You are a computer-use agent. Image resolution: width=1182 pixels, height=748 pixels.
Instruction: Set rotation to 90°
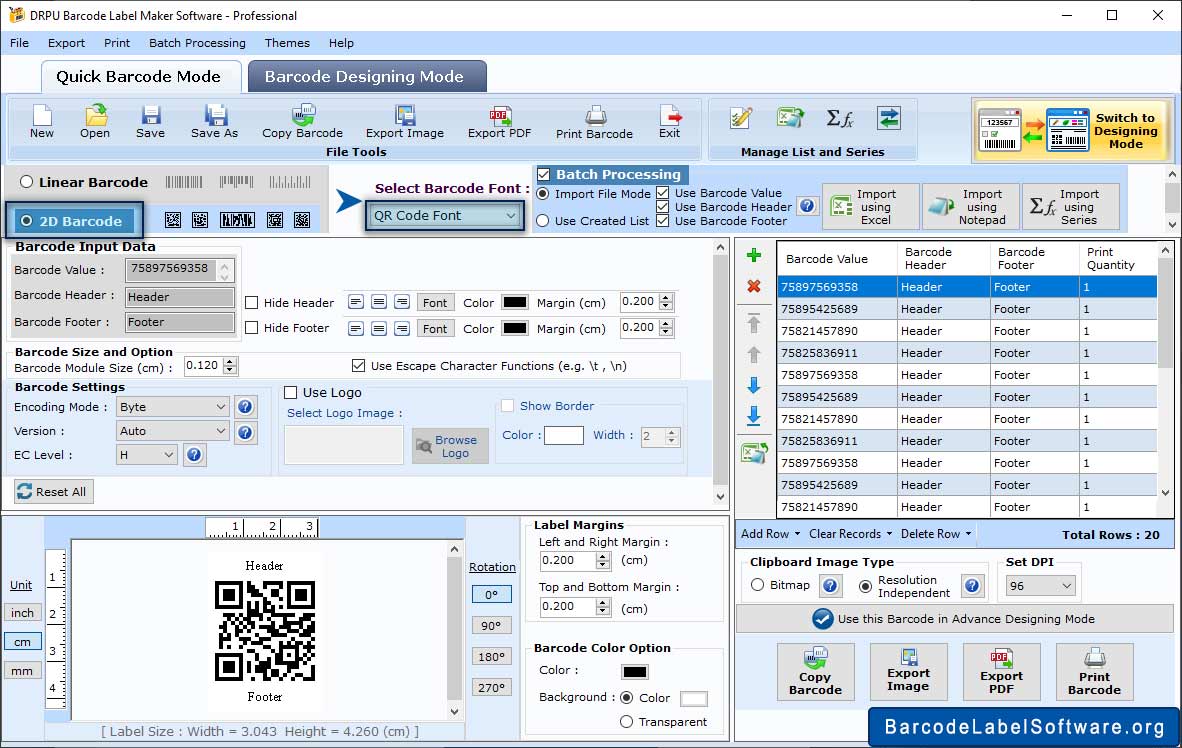point(491,626)
